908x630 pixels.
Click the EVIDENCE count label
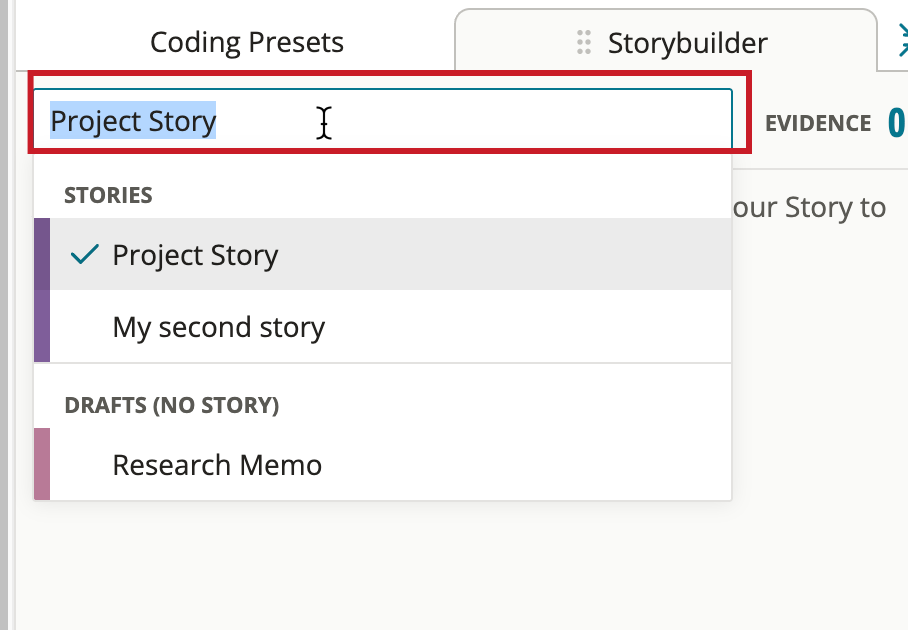click(x=818, y=123)
